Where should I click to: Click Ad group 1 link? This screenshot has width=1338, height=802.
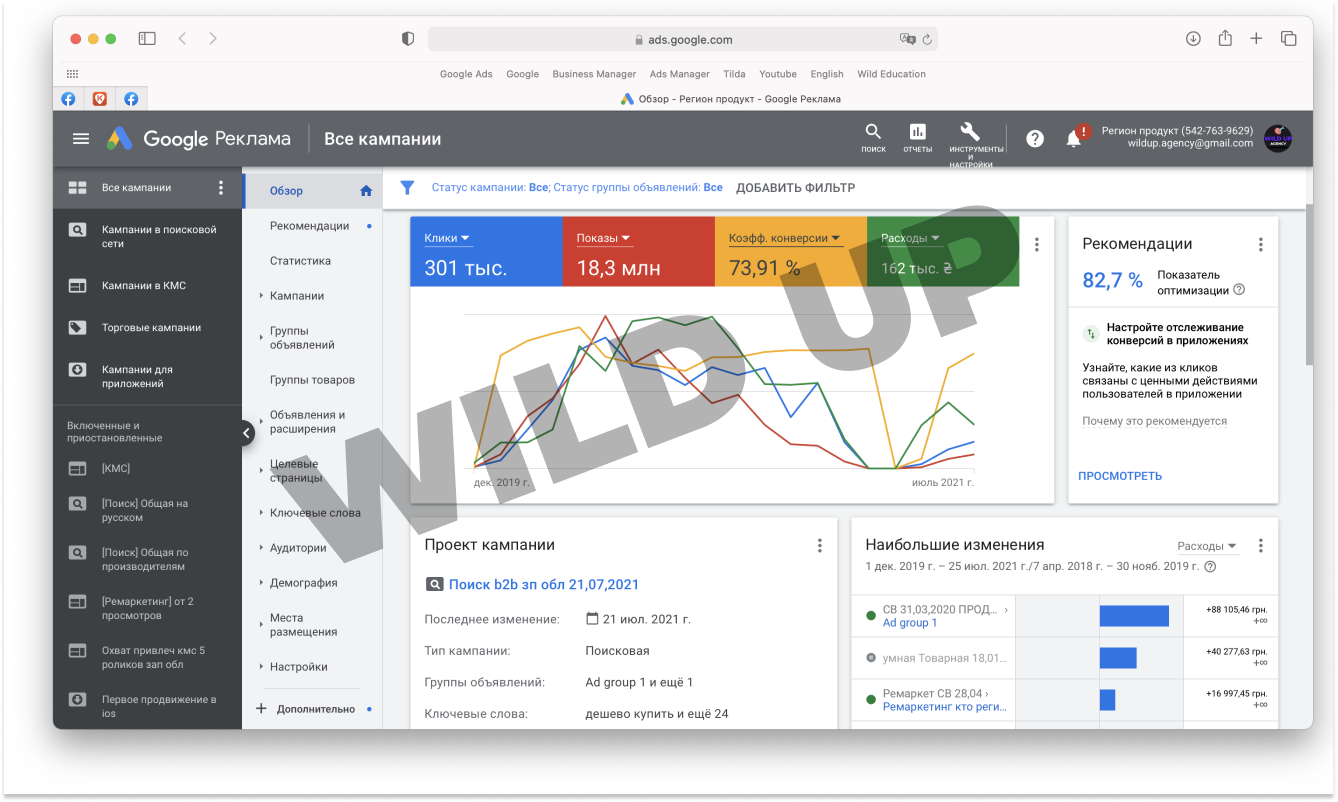click(910, 623)
